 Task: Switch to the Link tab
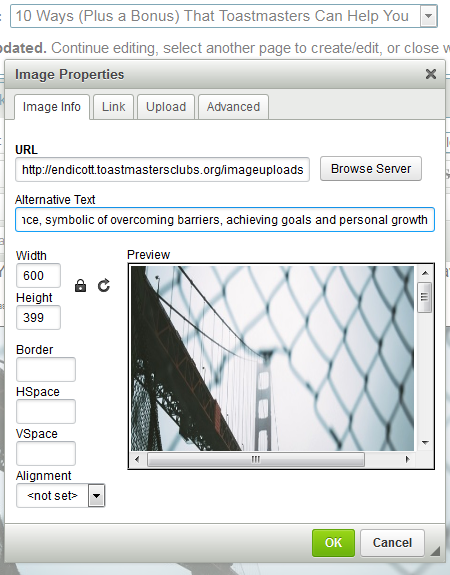tap(113, 107)
